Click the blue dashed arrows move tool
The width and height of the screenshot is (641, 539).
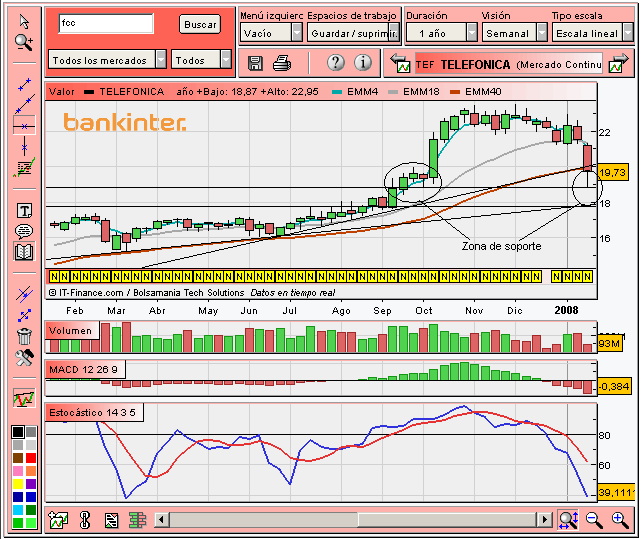25,316
